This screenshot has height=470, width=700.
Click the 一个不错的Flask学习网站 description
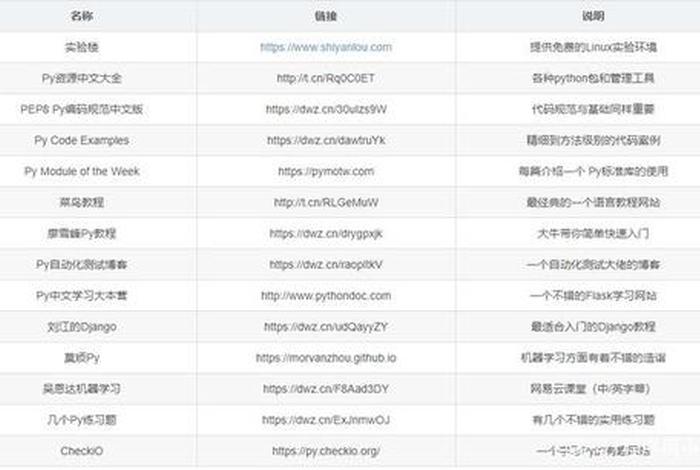point(593,295)
